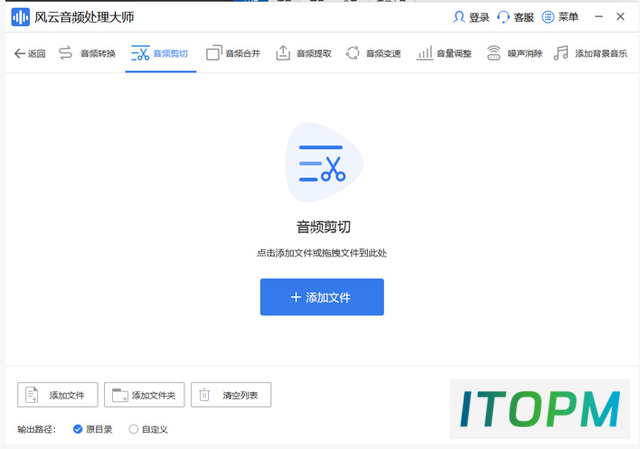Click the 音频变速 circular speed icon
Viewport: 640px width, 449px height.
click(353, 53)
